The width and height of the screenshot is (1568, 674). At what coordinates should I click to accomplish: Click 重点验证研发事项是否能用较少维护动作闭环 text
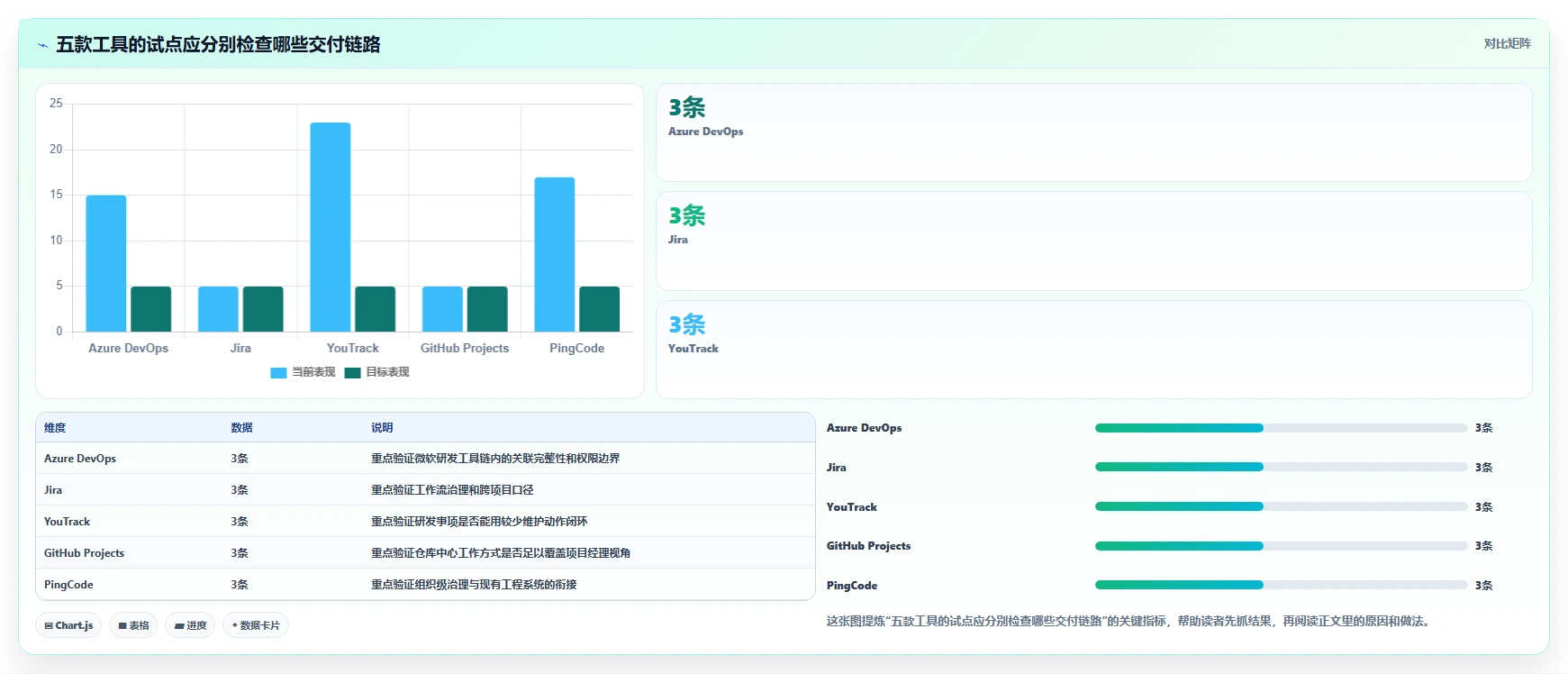(x=479, y=522)
